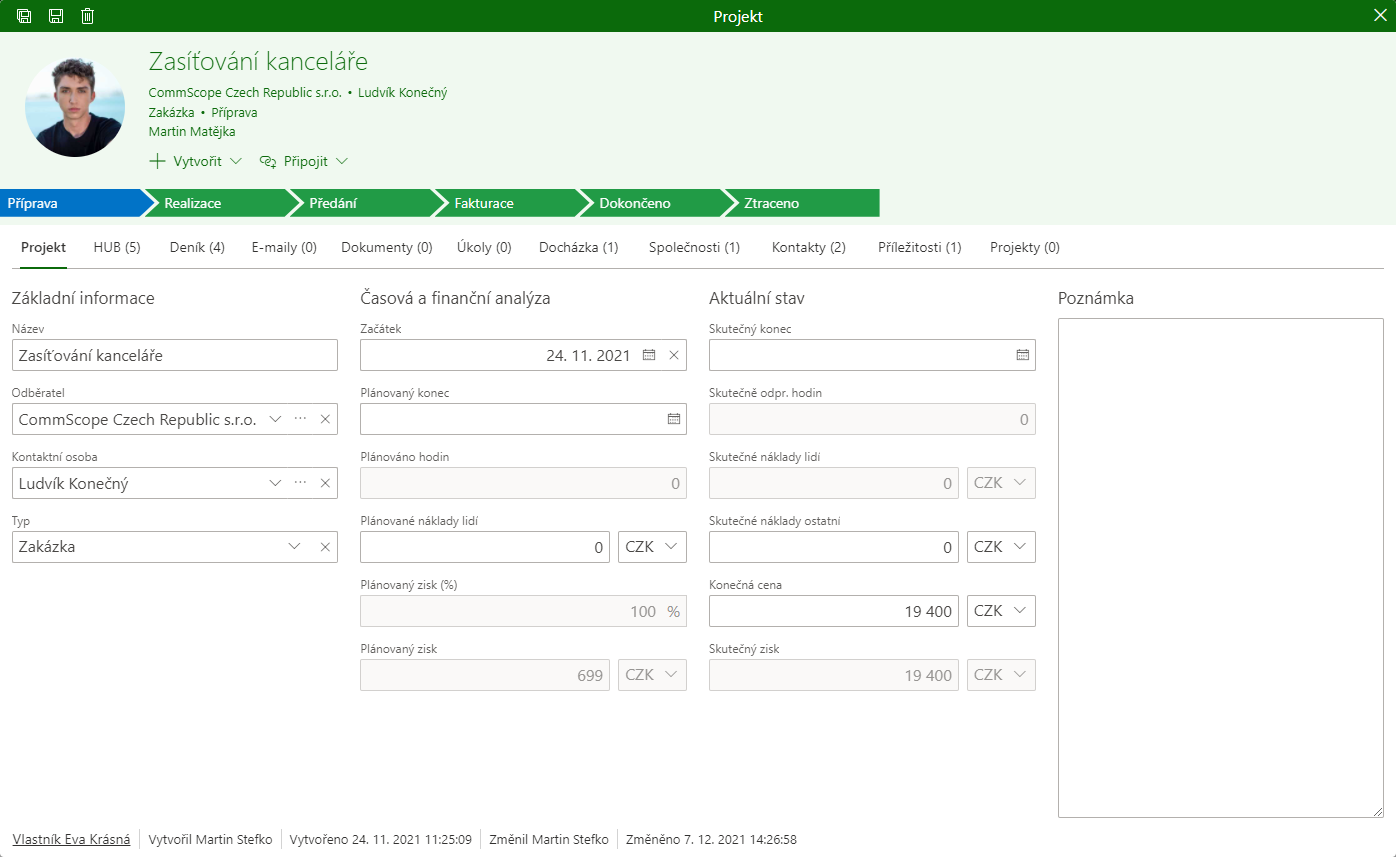Screen dimensions: 1396x857
Task: Open currency dropdown for Plánované náklady lidí
Action: 653,547
